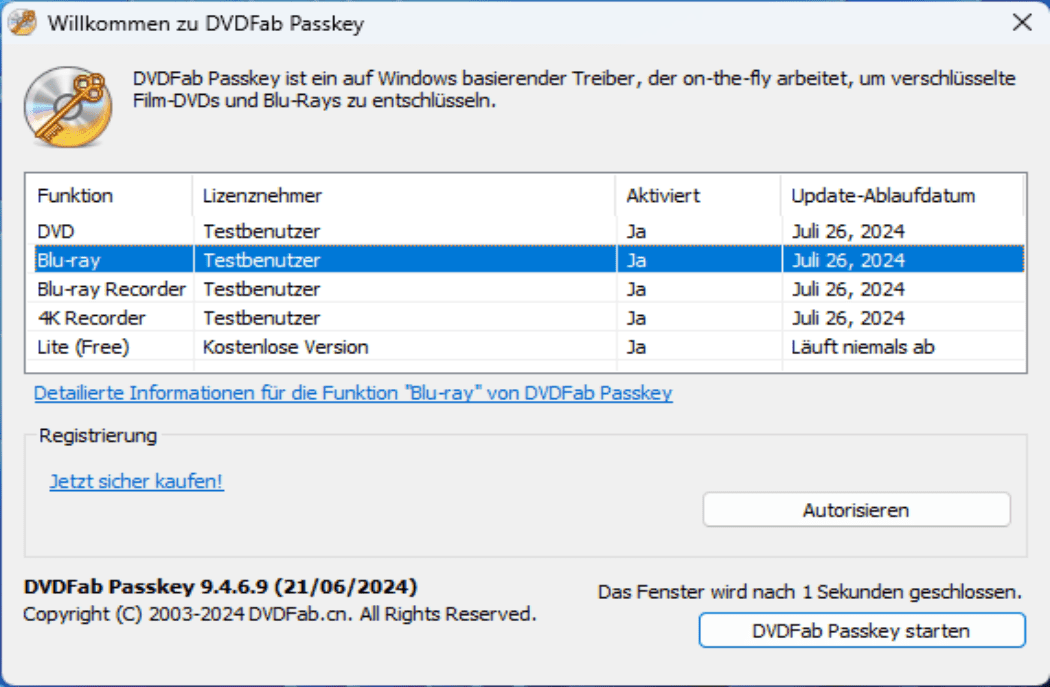Screen dimensions: 1050x687
Task: Click Ja in the DVD row
Action: [636, 231]
